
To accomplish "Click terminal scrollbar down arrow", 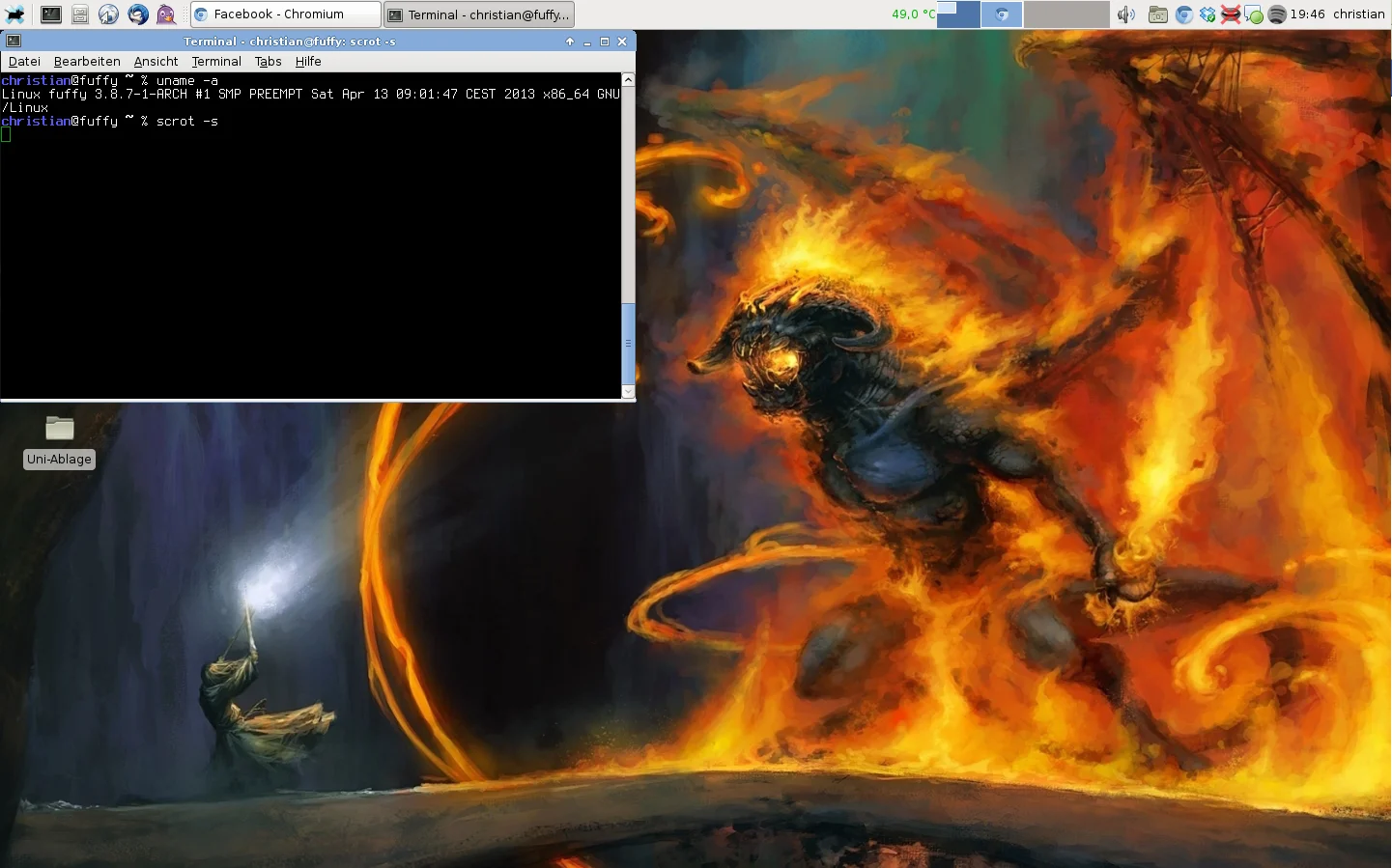I will point(628,391).
